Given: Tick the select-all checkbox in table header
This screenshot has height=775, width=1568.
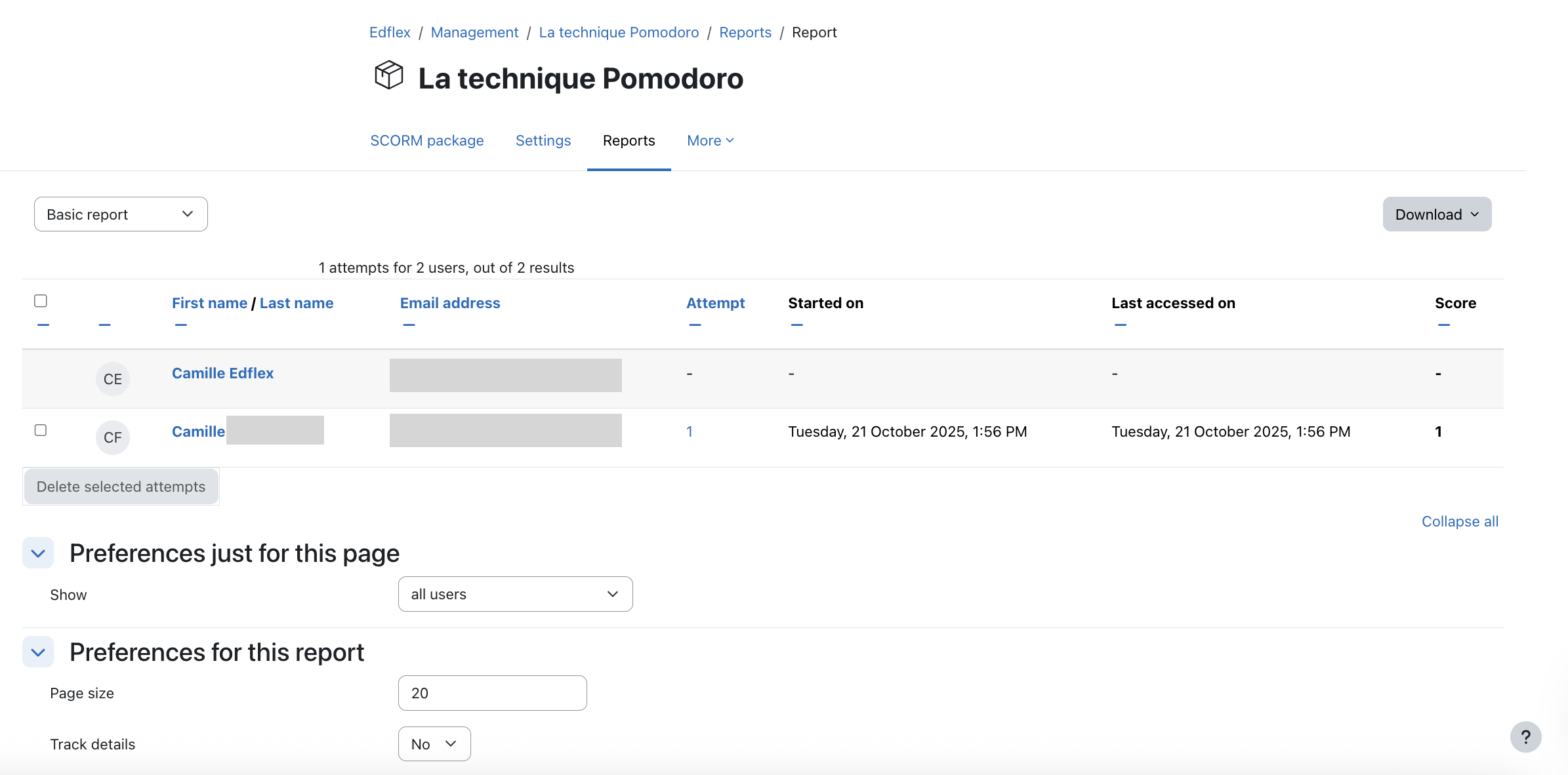Looking at the screenshot, I should (41, 301).
